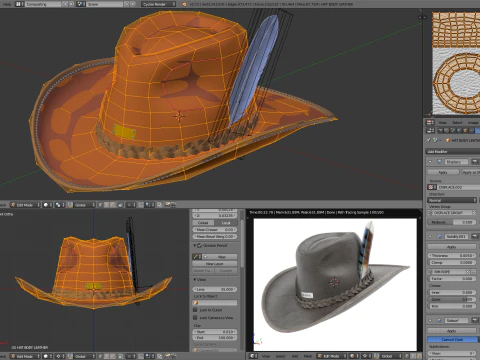Click the Compositing screen layout name field

coord(43,4)
